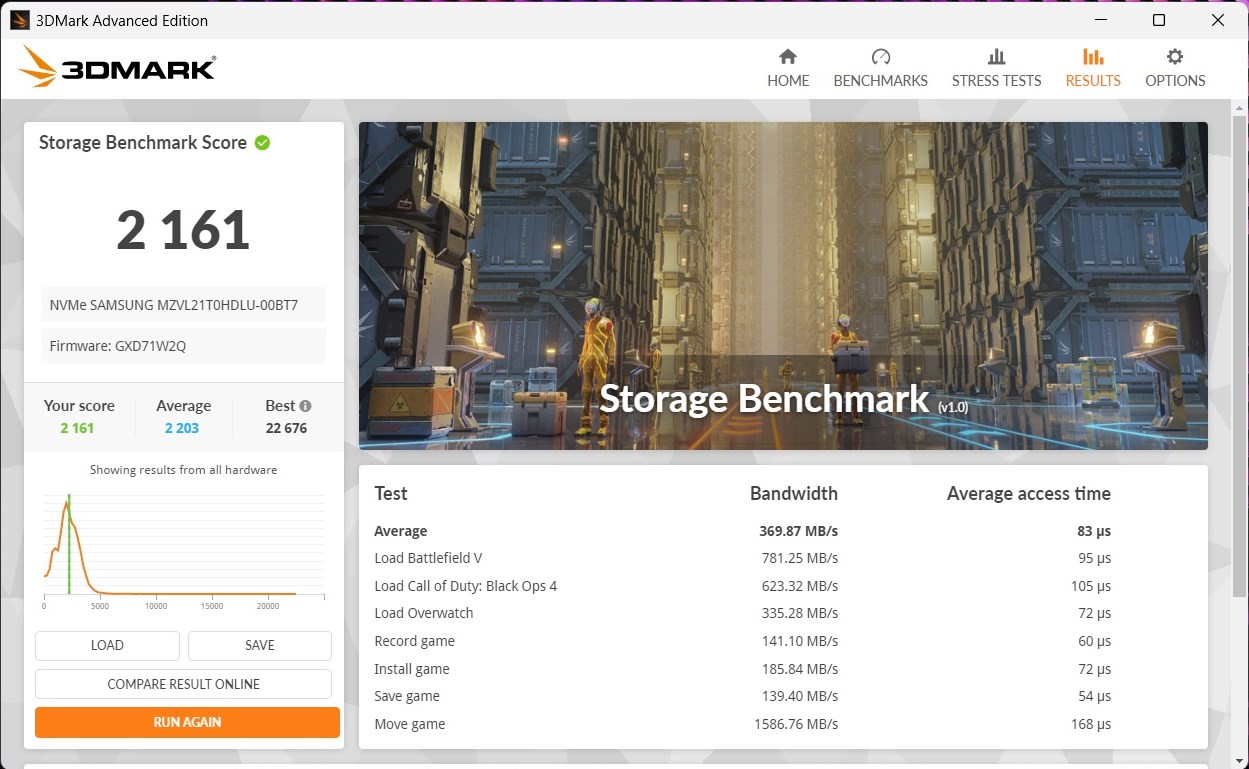
Task: Switch to the BENCHMARKS tab label
Action: [880, 81]
